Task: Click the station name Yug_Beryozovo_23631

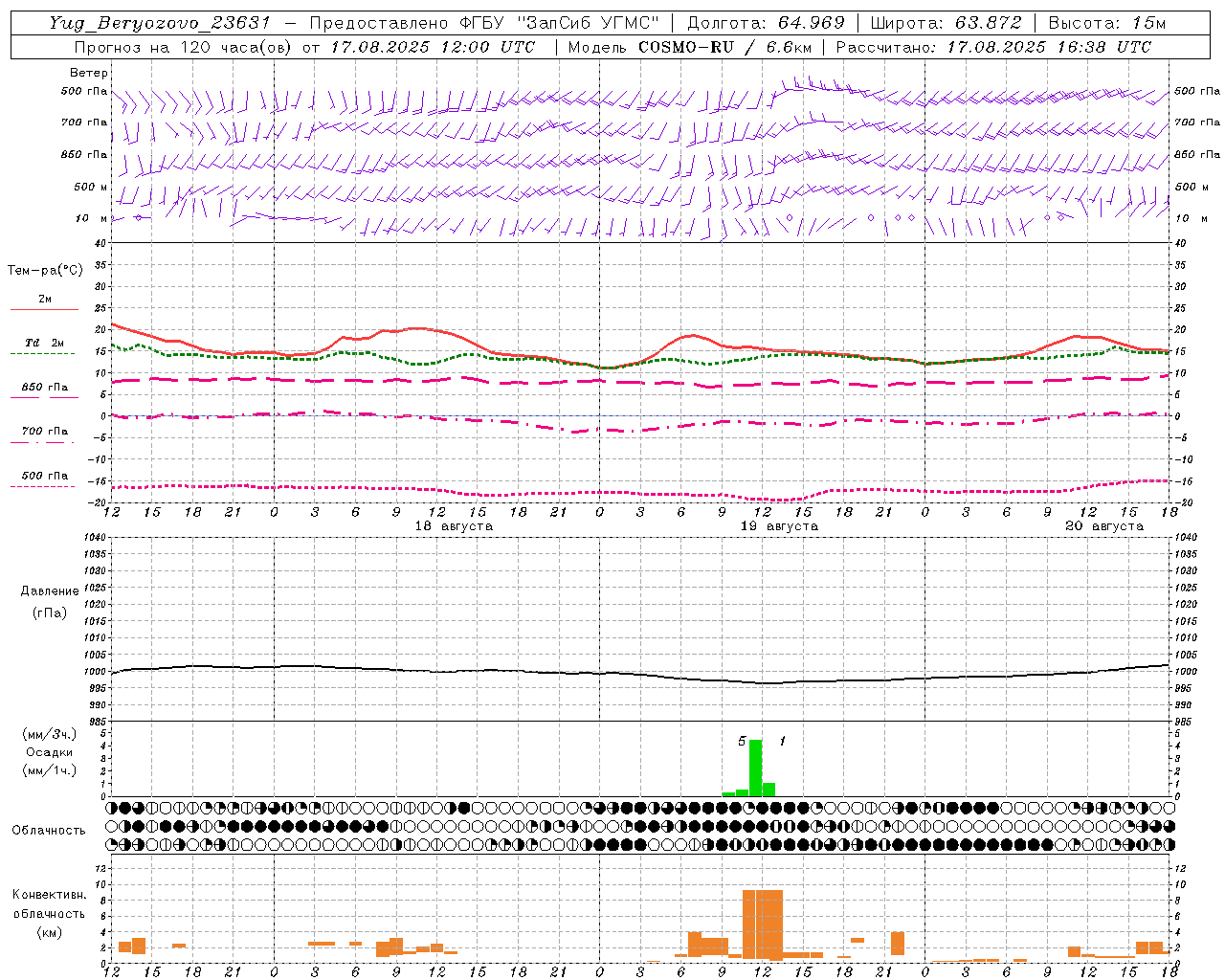Action: [160, 23]
